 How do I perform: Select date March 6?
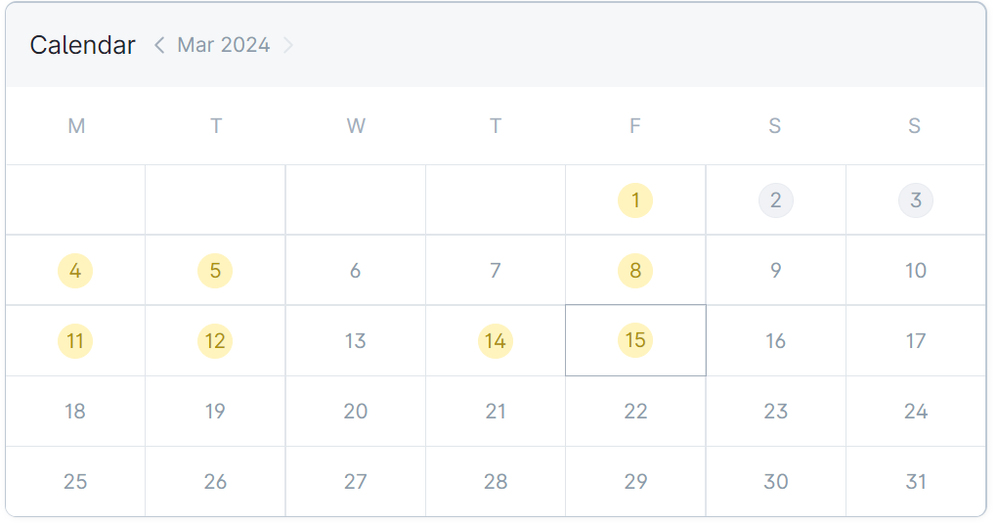[x=355, y=271]
